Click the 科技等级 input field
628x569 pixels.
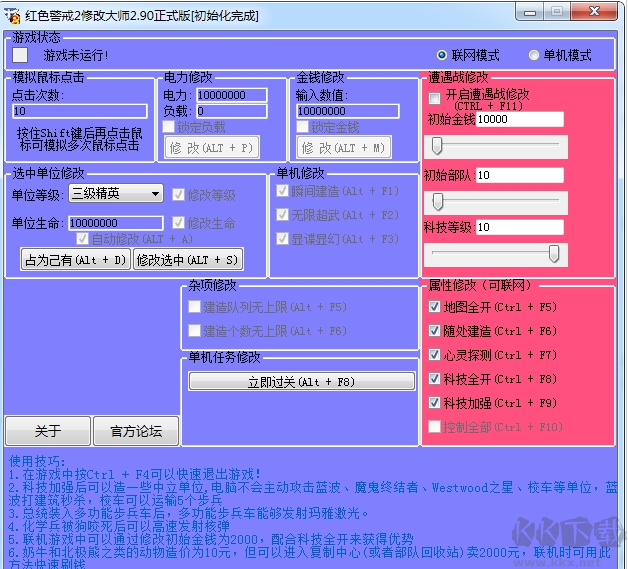pos(520,227)
